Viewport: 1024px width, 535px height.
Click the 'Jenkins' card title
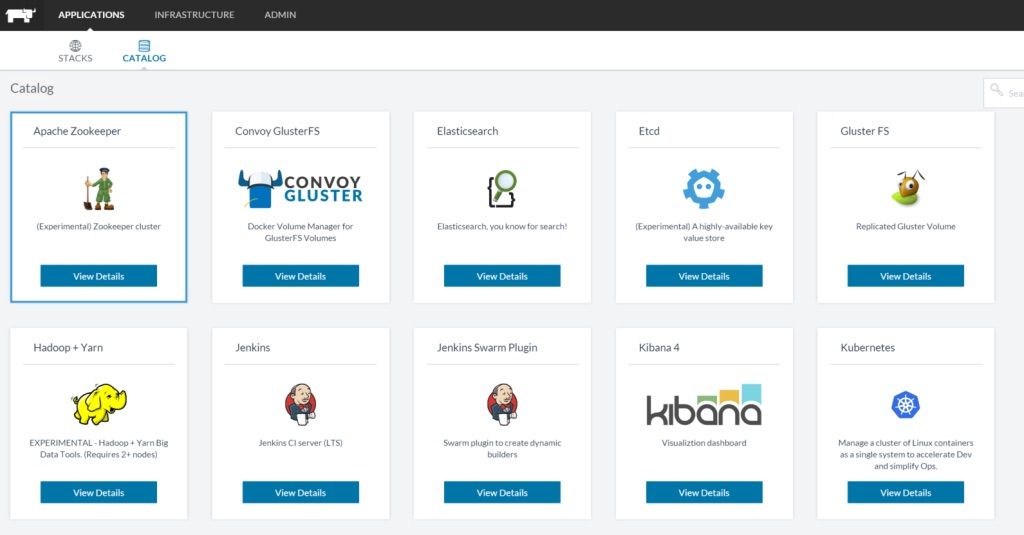pyautogui.click(x=253, y=347)
